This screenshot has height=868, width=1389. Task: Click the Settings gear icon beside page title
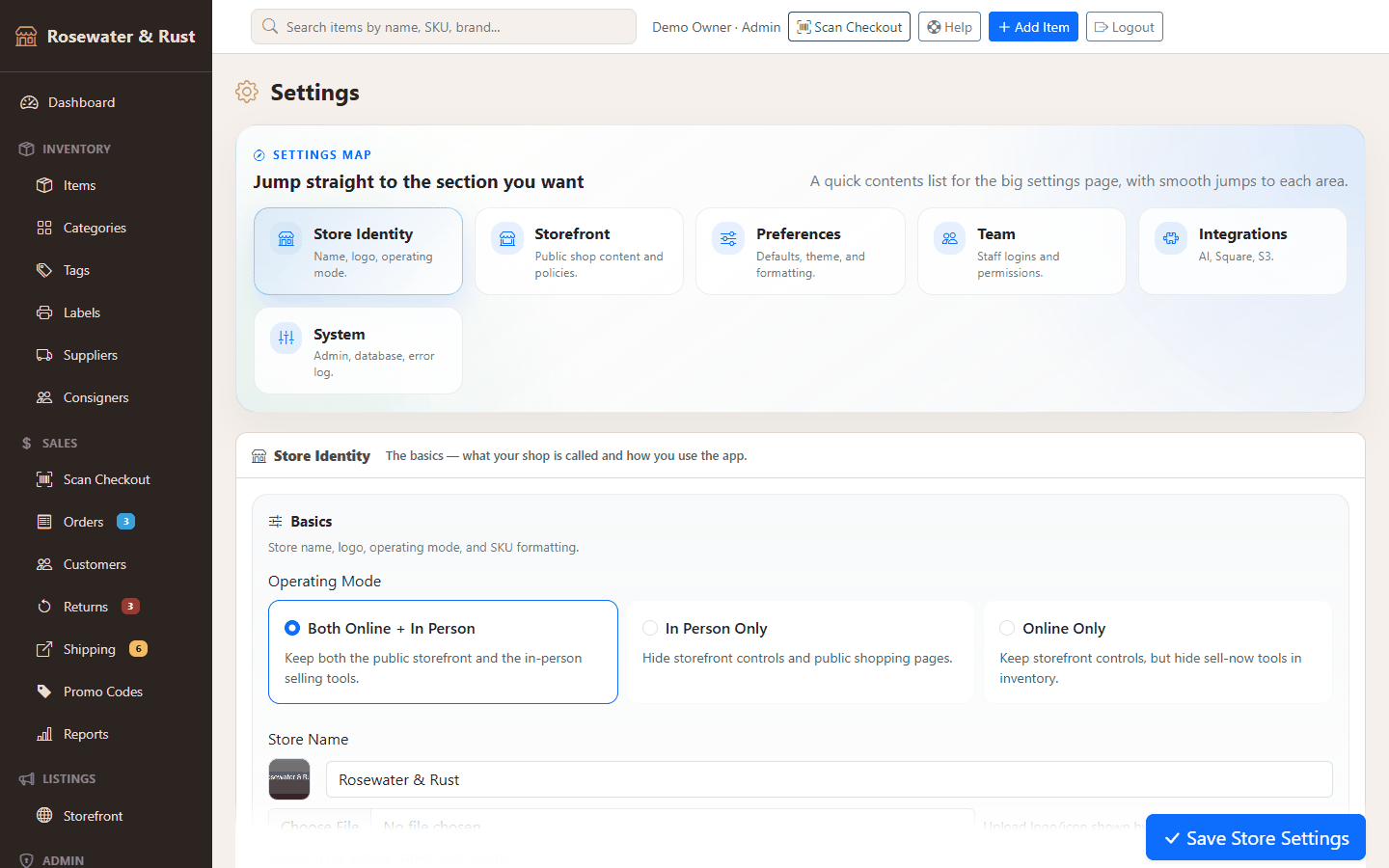click(247, 92)
